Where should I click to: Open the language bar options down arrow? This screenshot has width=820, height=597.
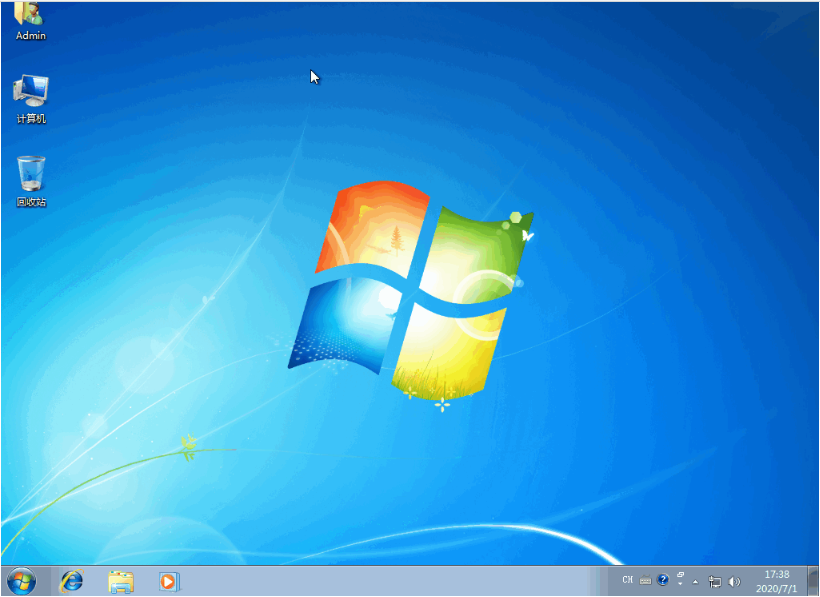pos(680,584)
